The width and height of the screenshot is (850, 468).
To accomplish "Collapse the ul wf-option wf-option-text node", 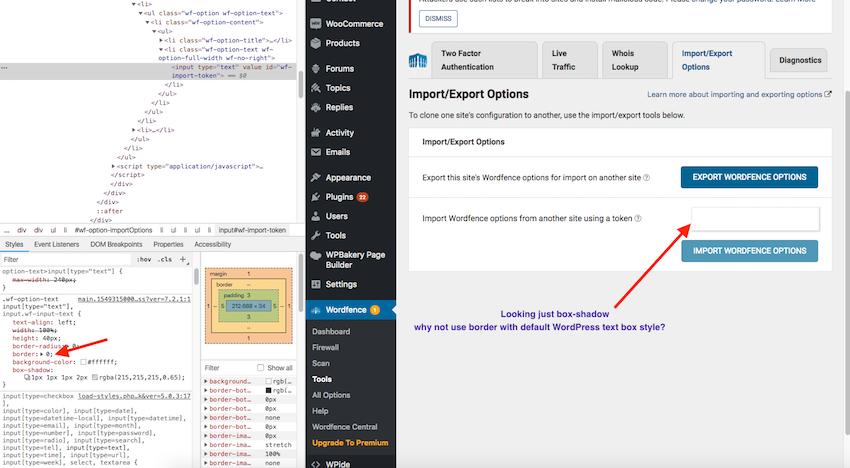I will pyautogui.click(x=140, y=13).
